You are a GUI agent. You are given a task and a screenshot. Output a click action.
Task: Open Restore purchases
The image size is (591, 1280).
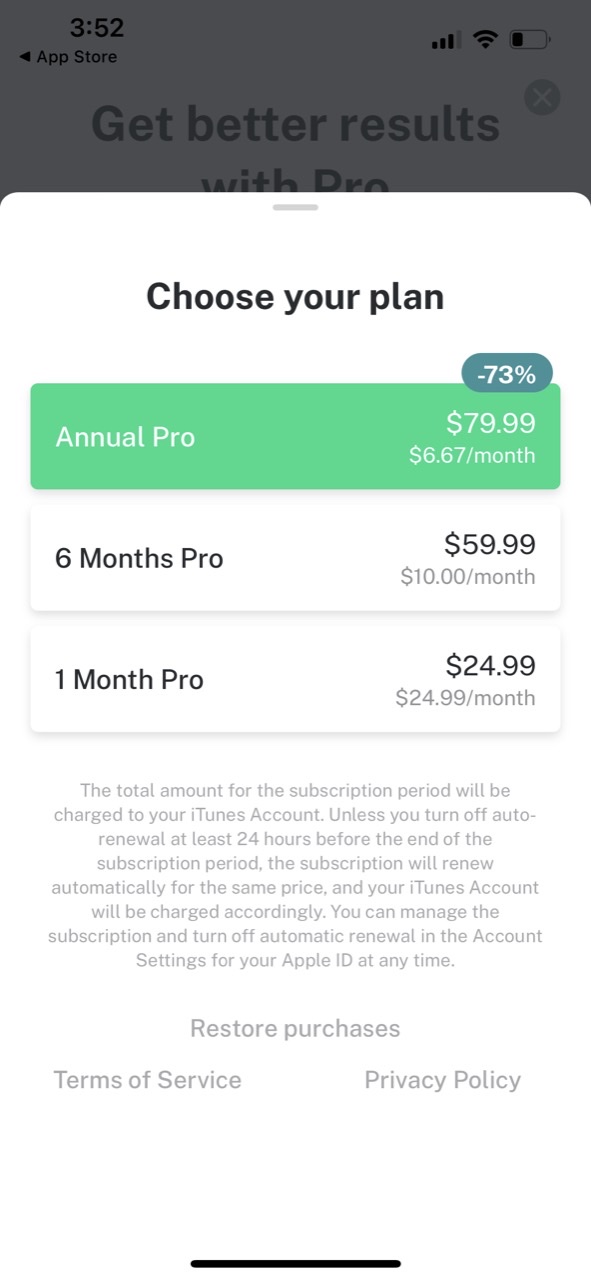pyautogui.click(x=295, y=1028)
